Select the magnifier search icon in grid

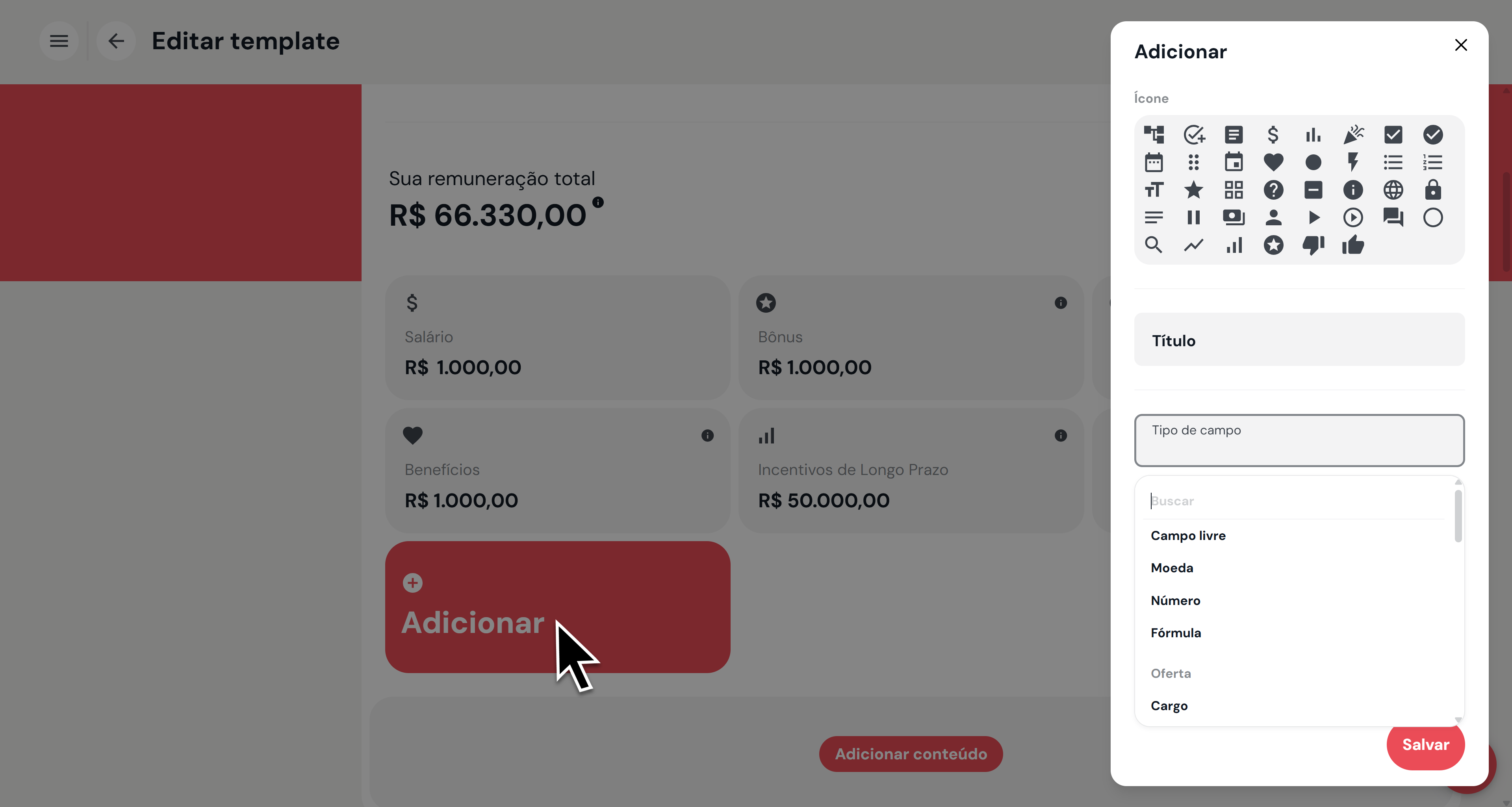tap(1153, 245)
